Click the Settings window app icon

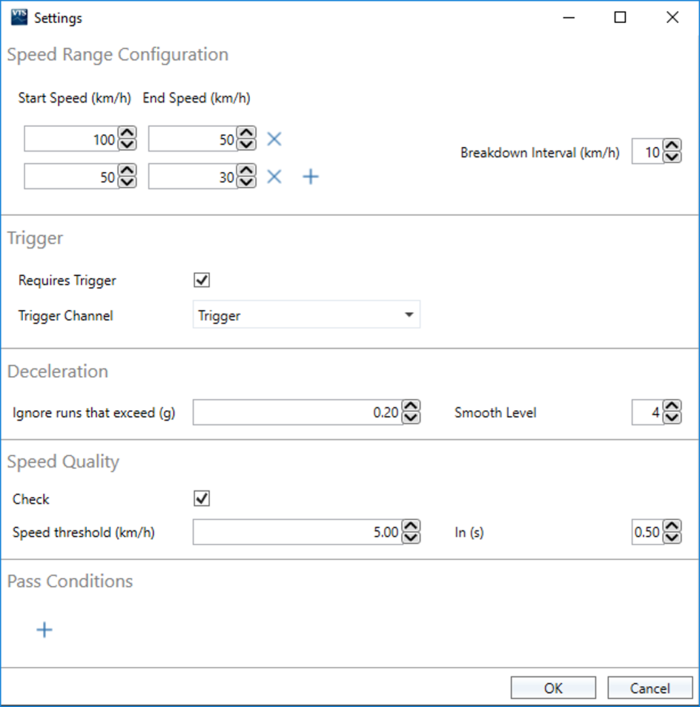(18, 17)
